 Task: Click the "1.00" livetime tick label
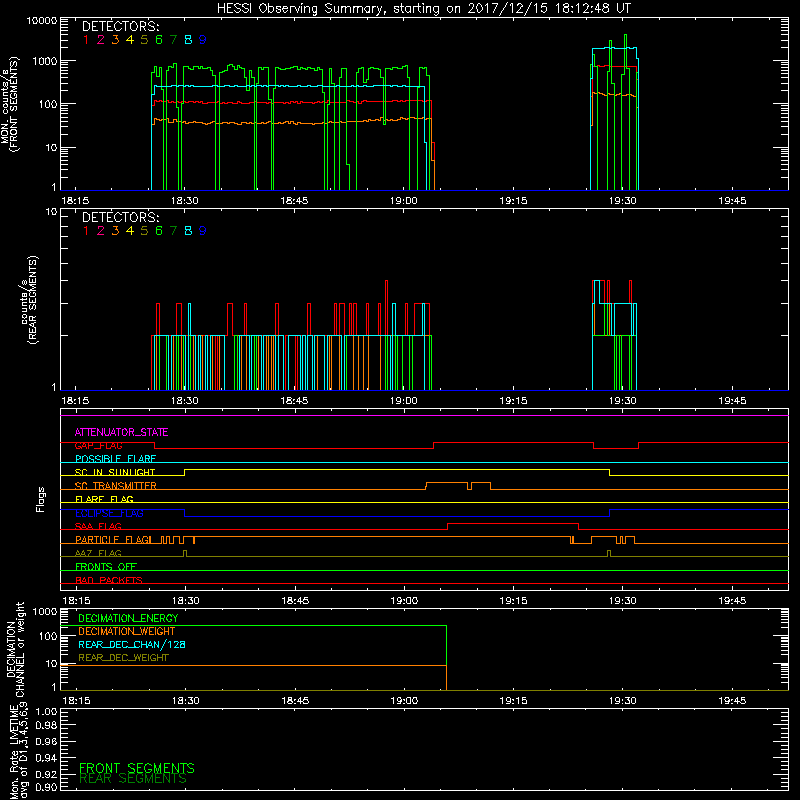[46, 712]
